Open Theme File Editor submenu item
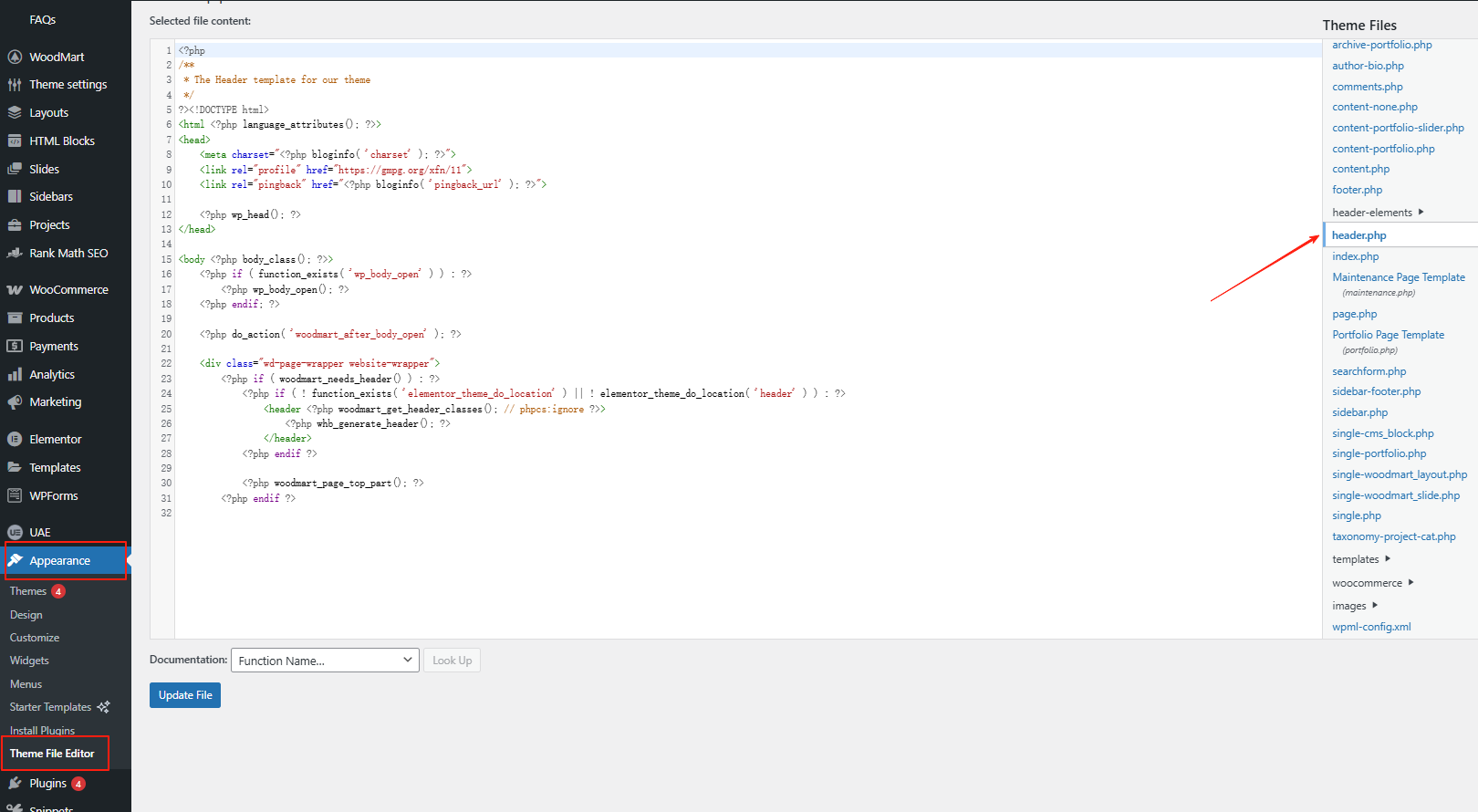Screen dimensions: 1478x812 (52, 754)
